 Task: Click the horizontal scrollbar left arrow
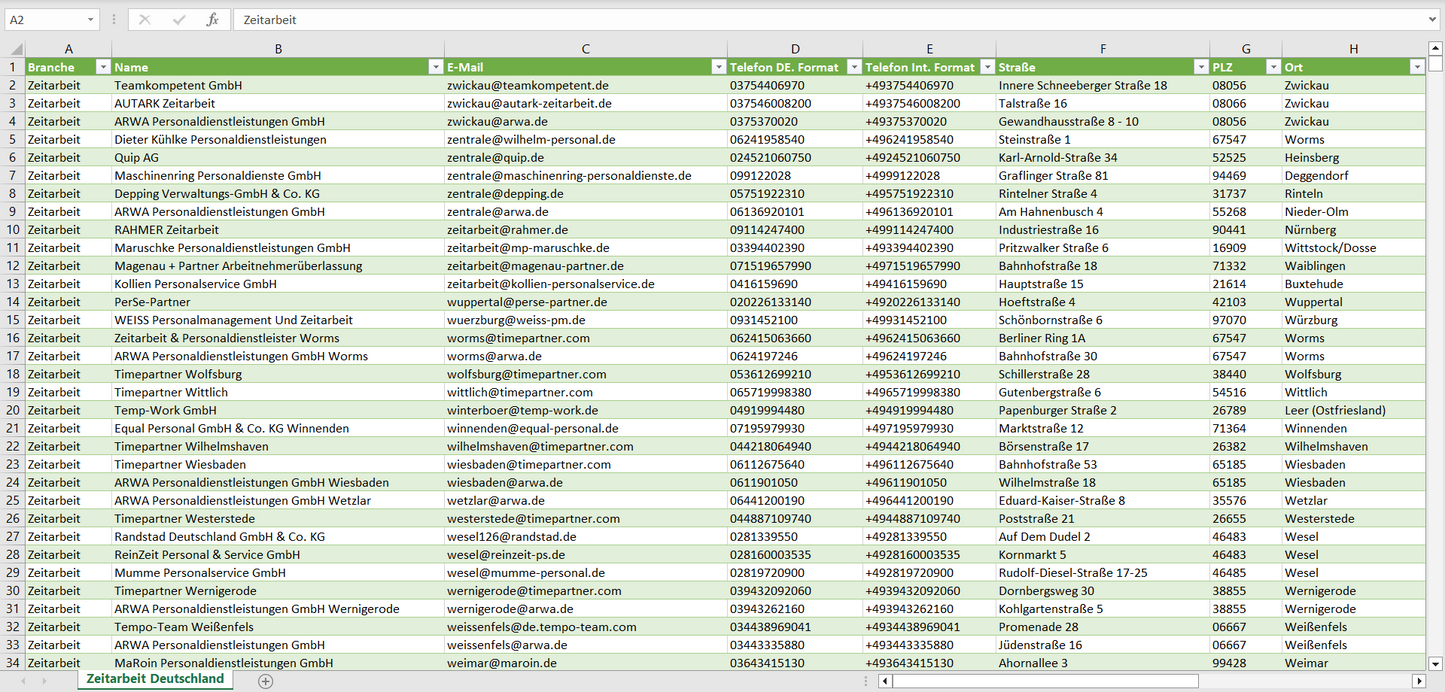pyautogui.click(x=884, y=681)
